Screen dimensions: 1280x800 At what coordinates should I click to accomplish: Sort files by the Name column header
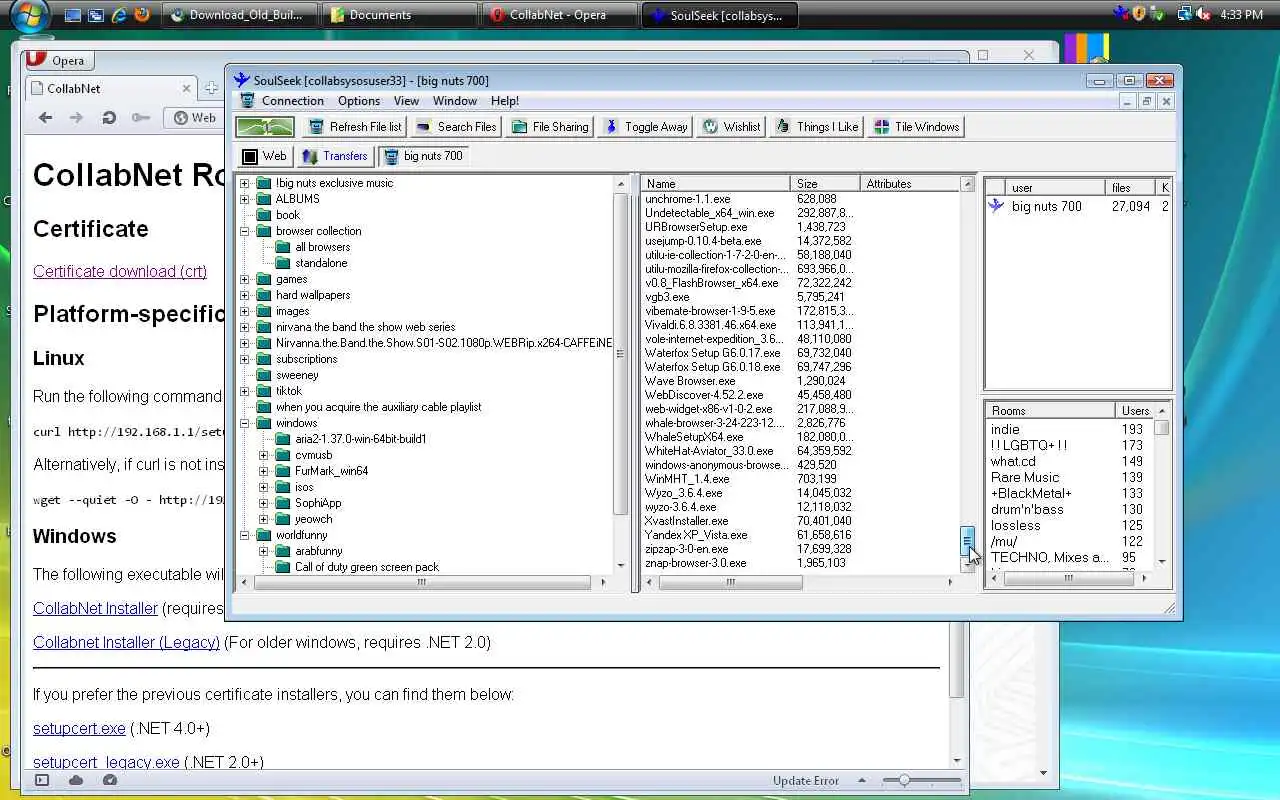(x=716, y=184)
